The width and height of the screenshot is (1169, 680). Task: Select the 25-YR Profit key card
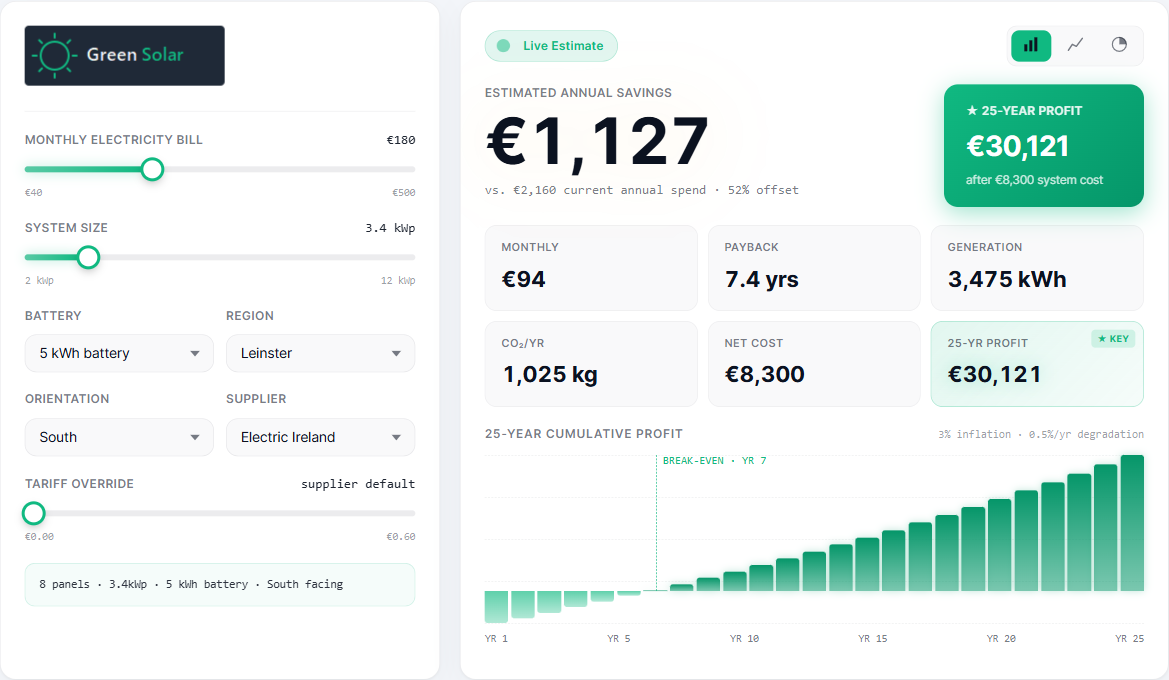tap(1037, 364)
